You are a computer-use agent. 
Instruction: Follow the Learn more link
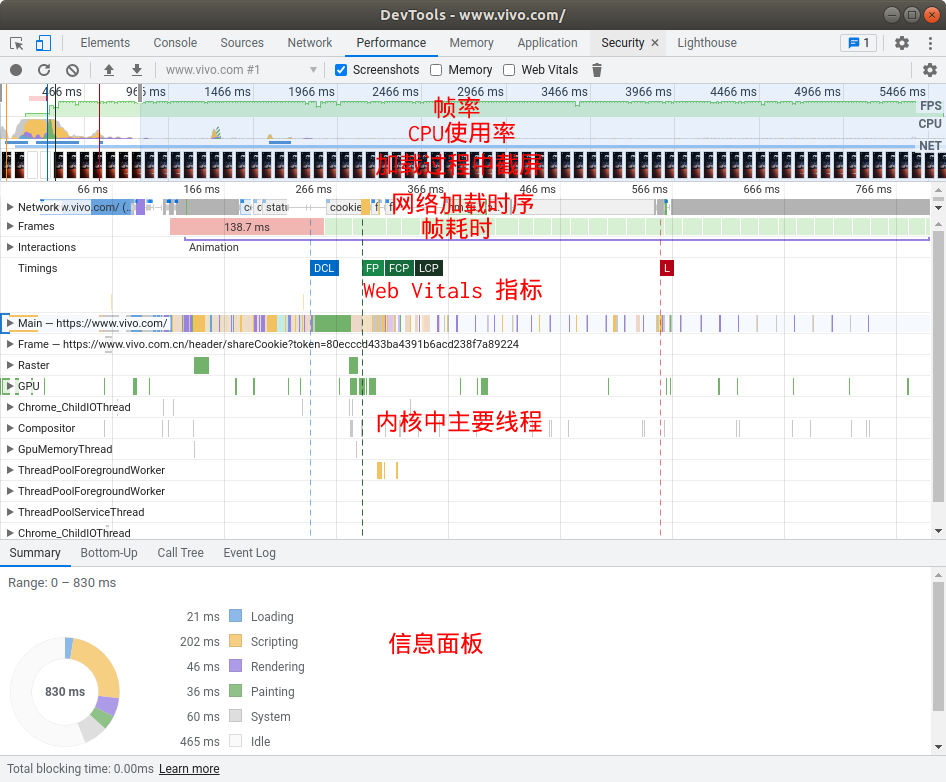click(189, 769)
